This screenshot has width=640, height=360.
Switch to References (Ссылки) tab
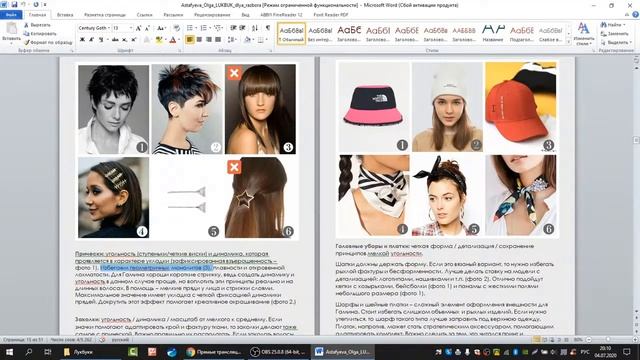[144, 15]
